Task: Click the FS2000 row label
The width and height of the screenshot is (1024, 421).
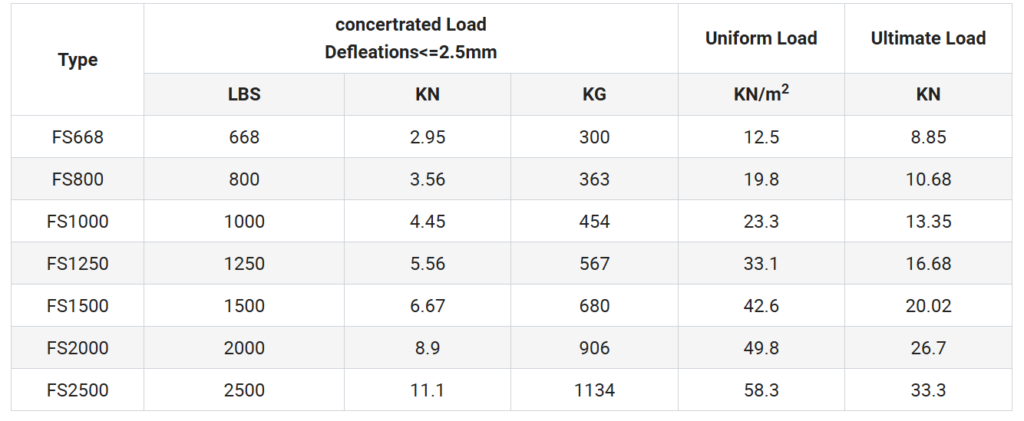Action: 78,348
